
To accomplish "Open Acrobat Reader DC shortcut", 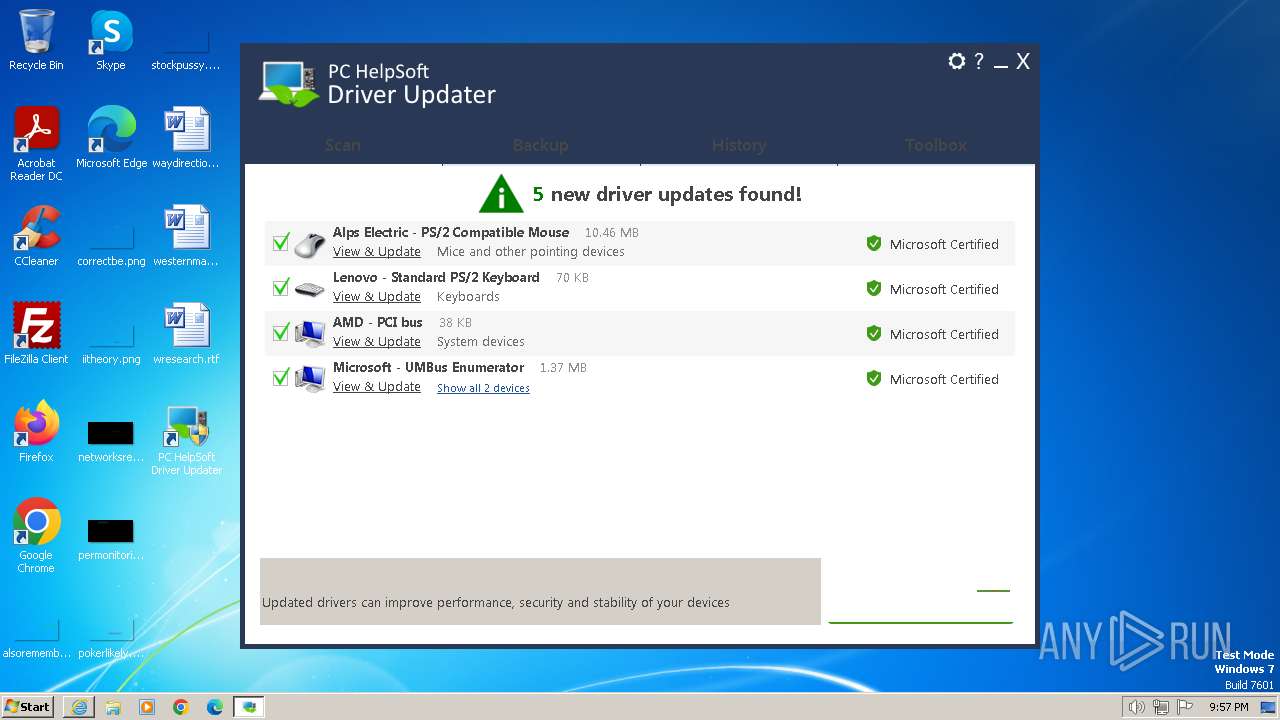I will point(36,144).
